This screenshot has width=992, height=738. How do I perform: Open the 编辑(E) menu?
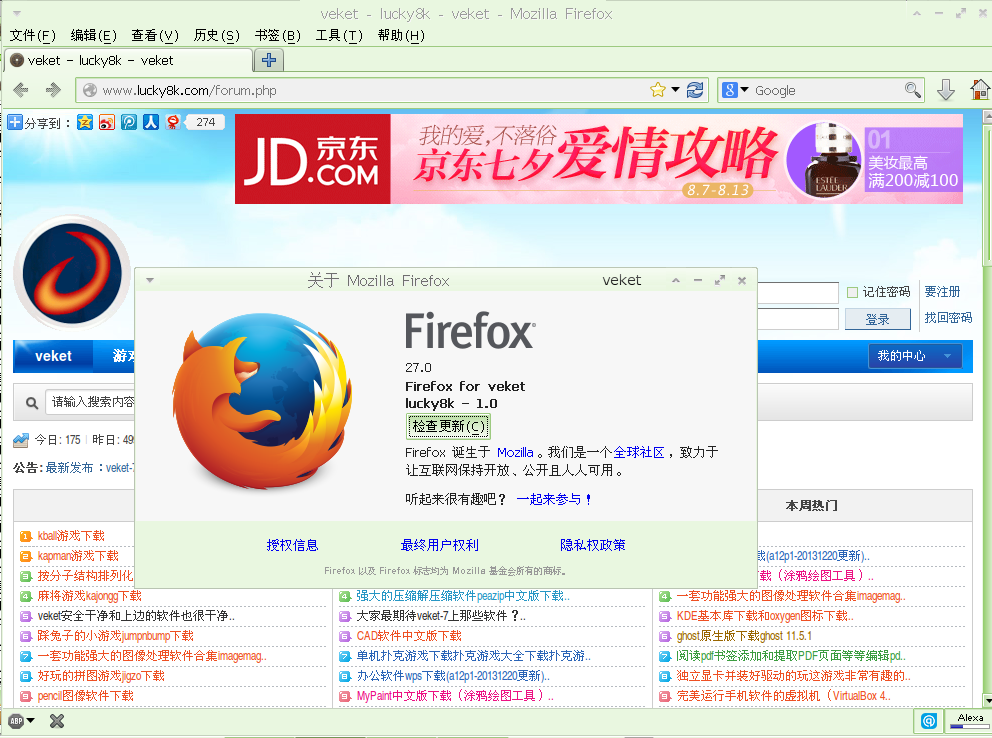pyautogui.click(x=94, y=35)
